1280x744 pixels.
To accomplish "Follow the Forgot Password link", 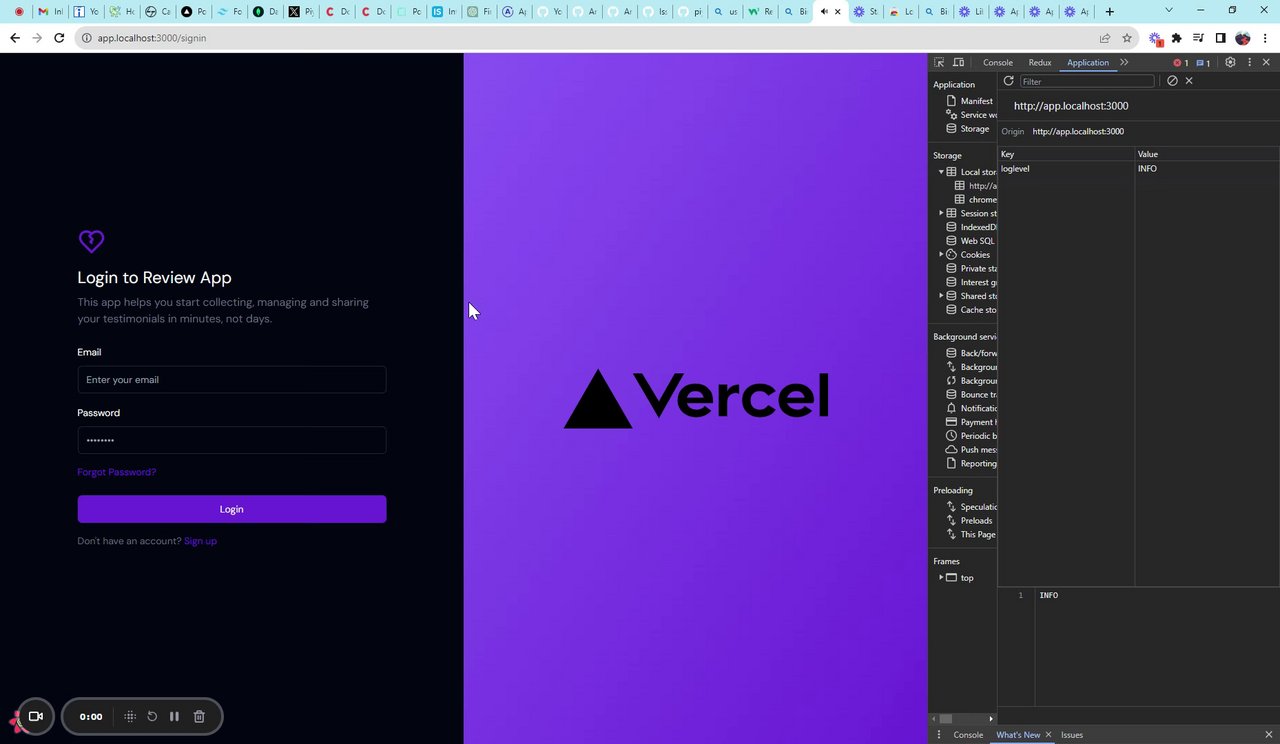I will (x=117, y=472).
